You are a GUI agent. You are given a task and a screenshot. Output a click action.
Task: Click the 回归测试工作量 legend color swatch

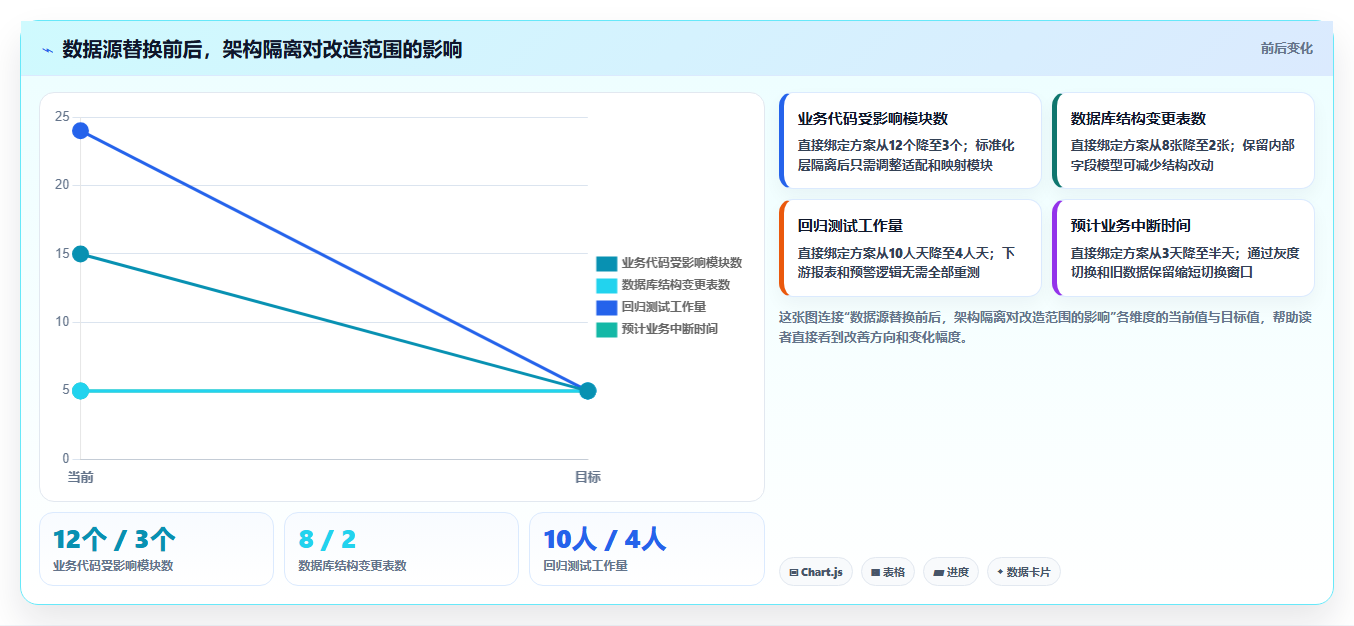click(606, 307)
